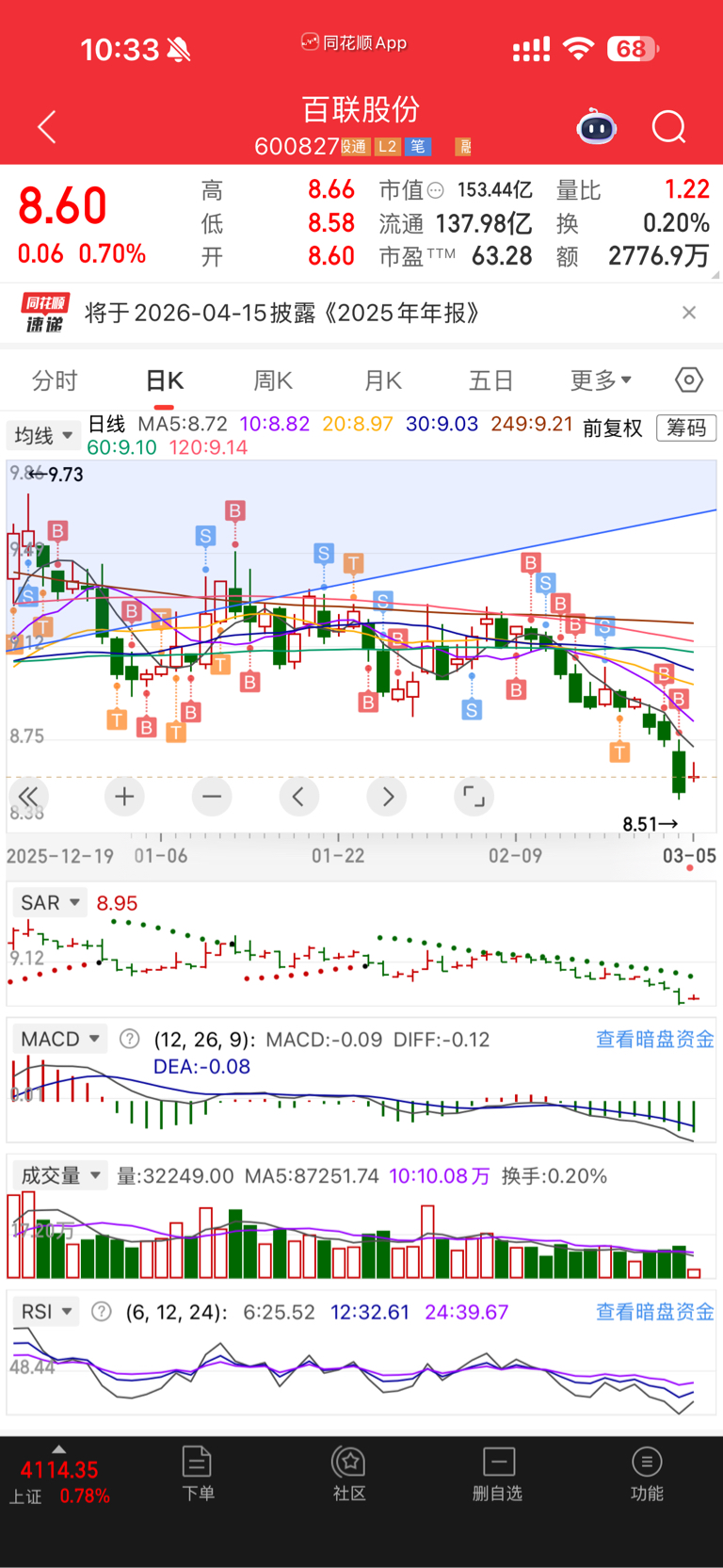723x1568 pixels.
Task: Open RSI help question mark
Action: click(102, 1312)
